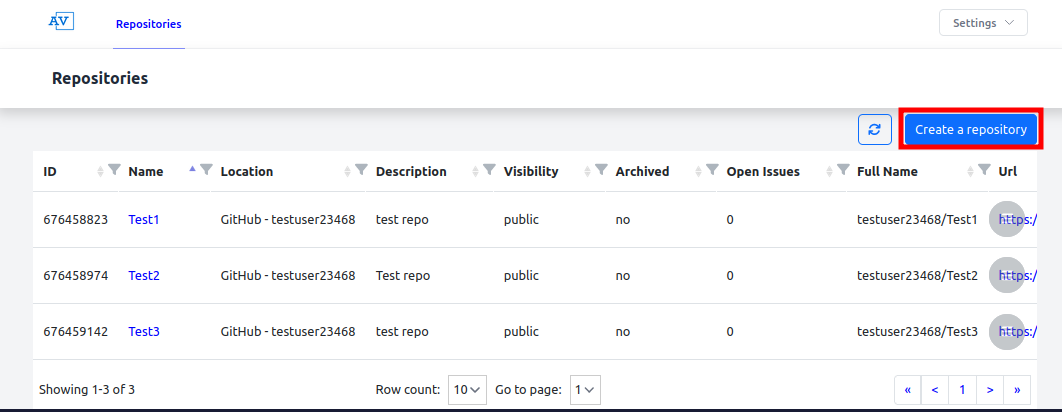
Task: Sort by Open Issues sort arrows
Action: pyautogui.click(x=830, y=171)
